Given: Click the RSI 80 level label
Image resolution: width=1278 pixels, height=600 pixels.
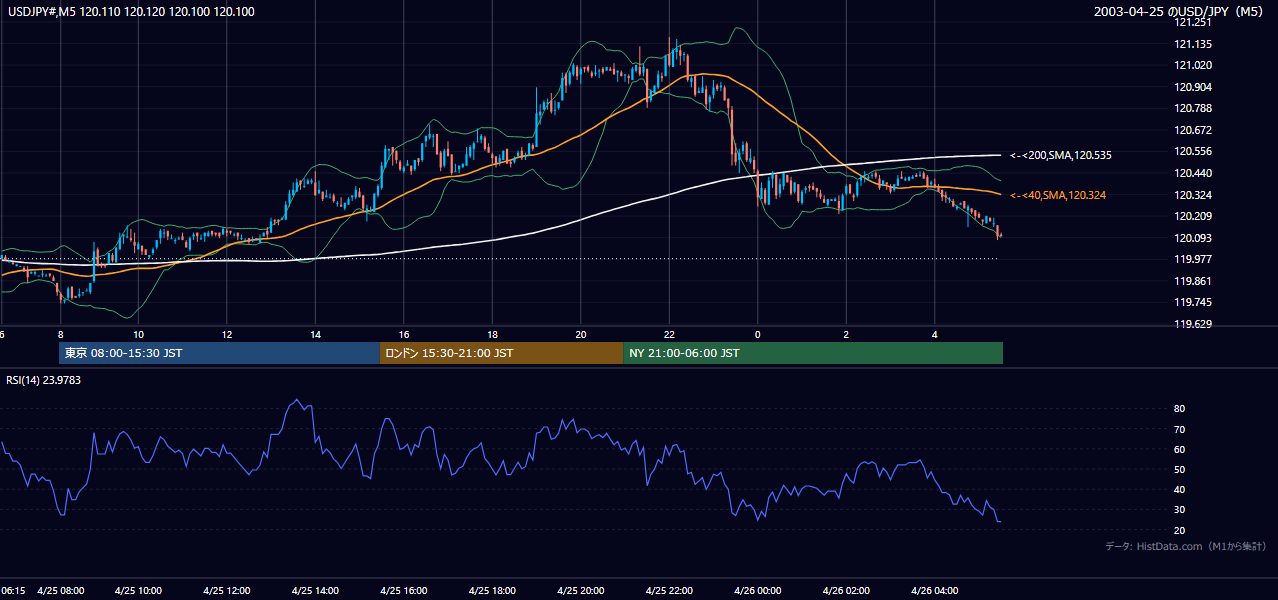Looking at the screenshot, I should [1180, 409].
